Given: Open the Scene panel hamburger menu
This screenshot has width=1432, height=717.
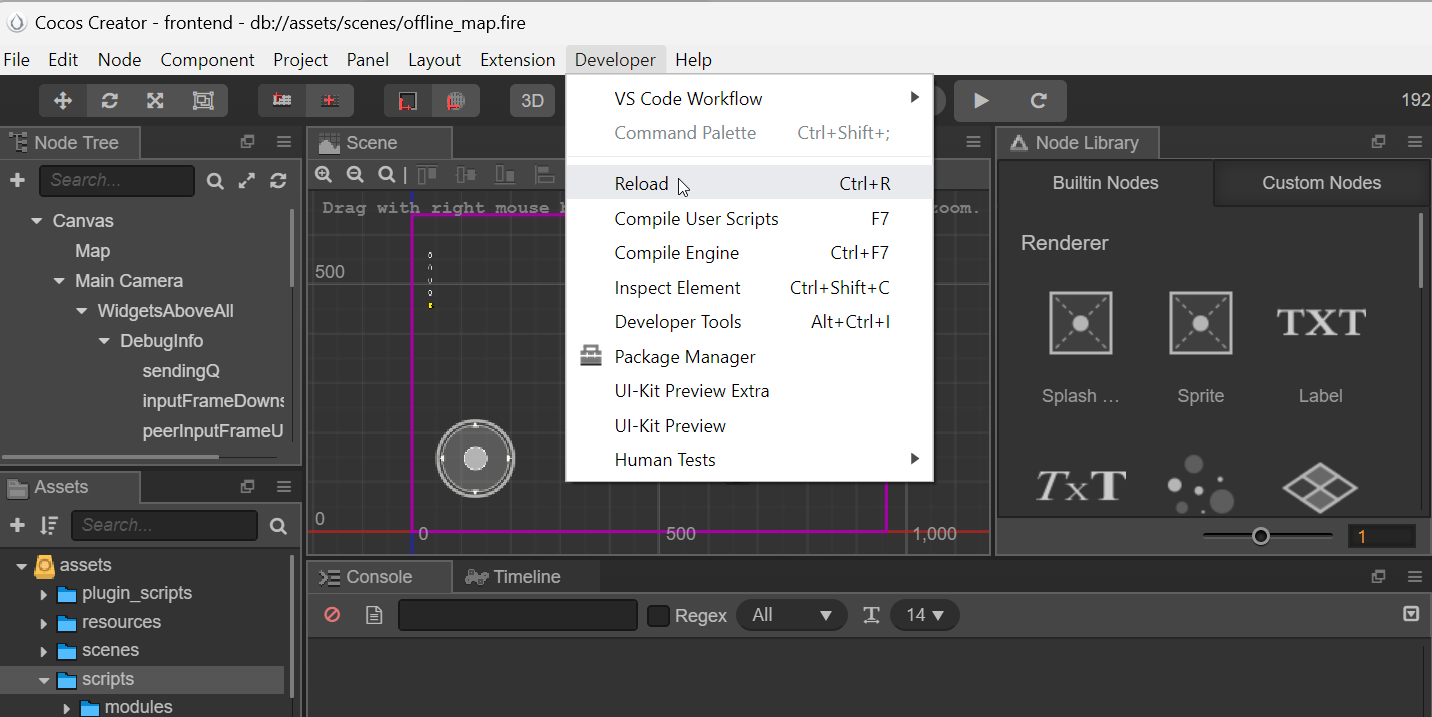Looking at the screenshot, I should [973, 142].
